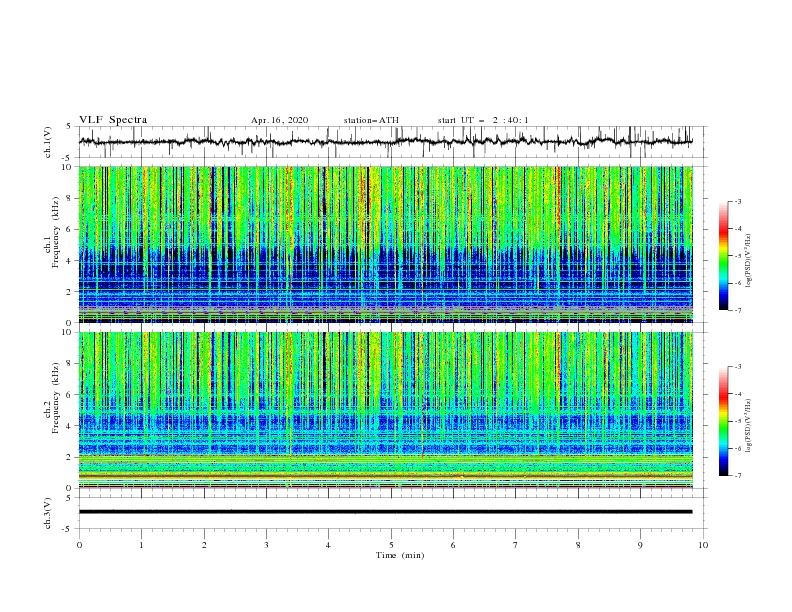Image resolution: width=792 pixels, height=612 pixels.
Task: Click time axis tick label "5"
Action: coord(391,545)
